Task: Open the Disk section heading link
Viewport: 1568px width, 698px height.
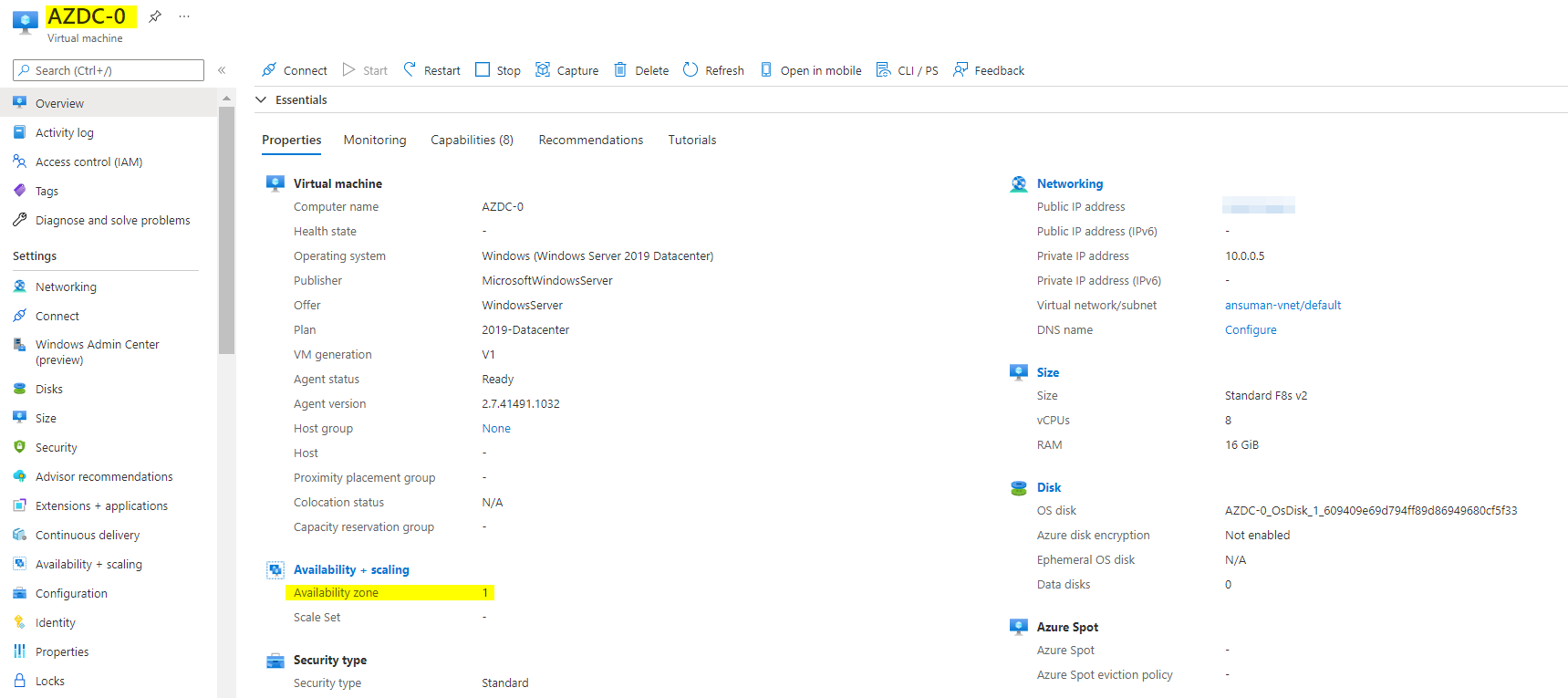Action: (x=1049, y=487)
